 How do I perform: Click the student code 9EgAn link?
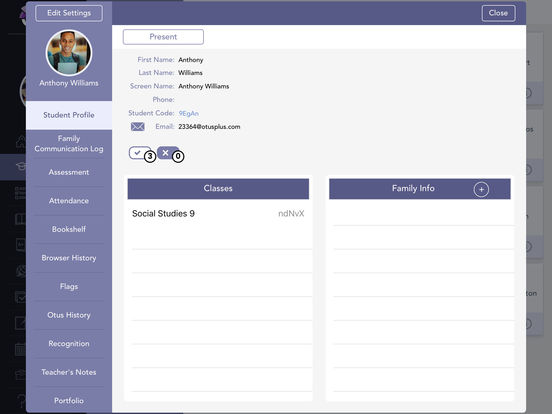click(x=188, y=113)
